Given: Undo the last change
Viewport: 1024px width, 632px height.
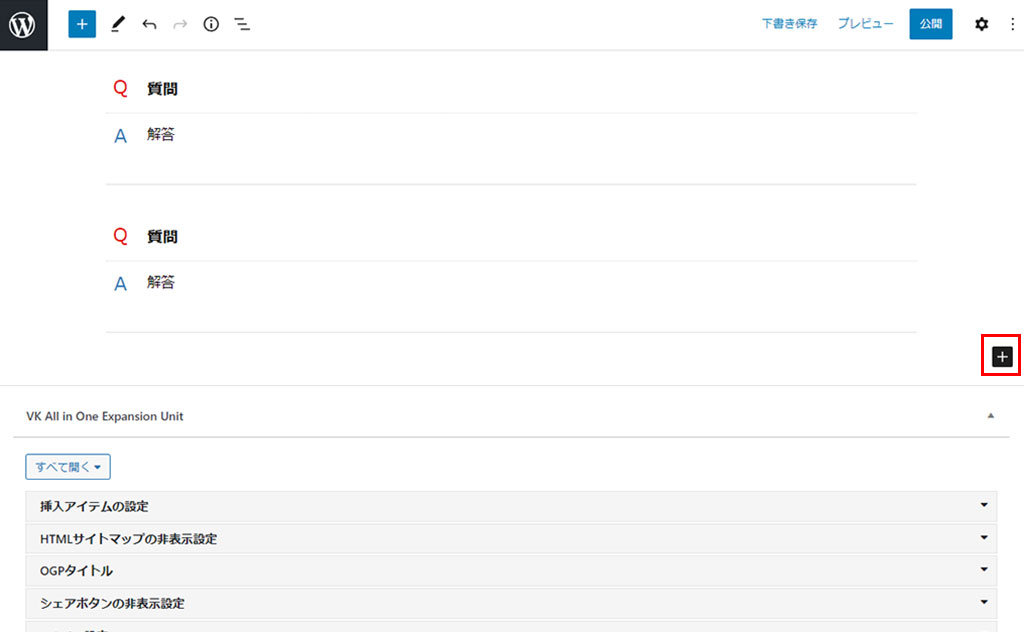Looking at the screenshot, I should click(149, 24).
